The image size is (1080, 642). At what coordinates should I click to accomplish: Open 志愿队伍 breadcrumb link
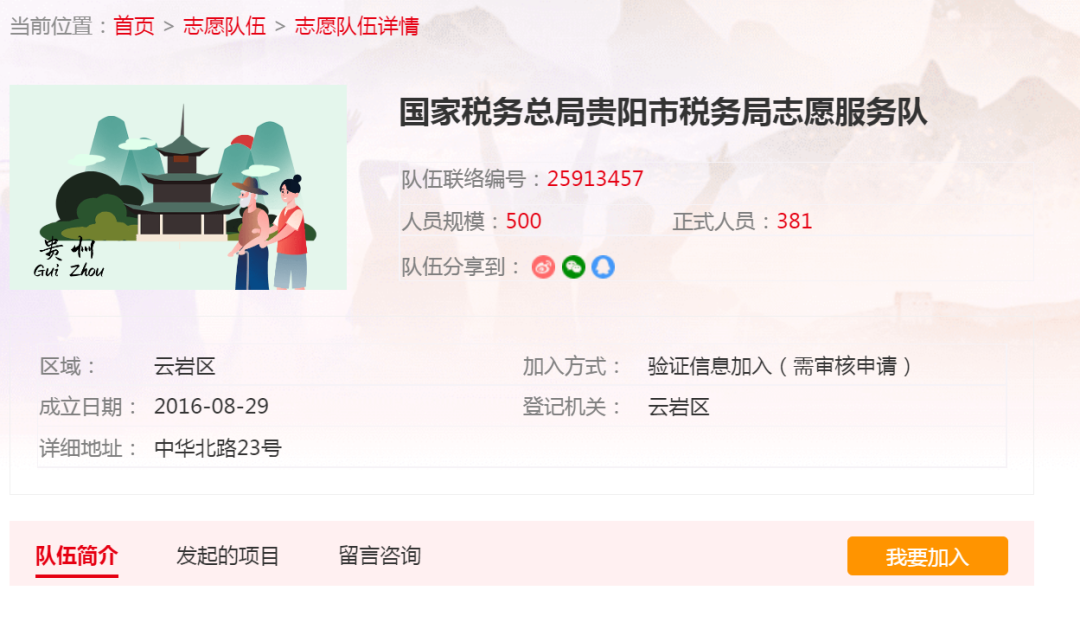pos(225,26)
